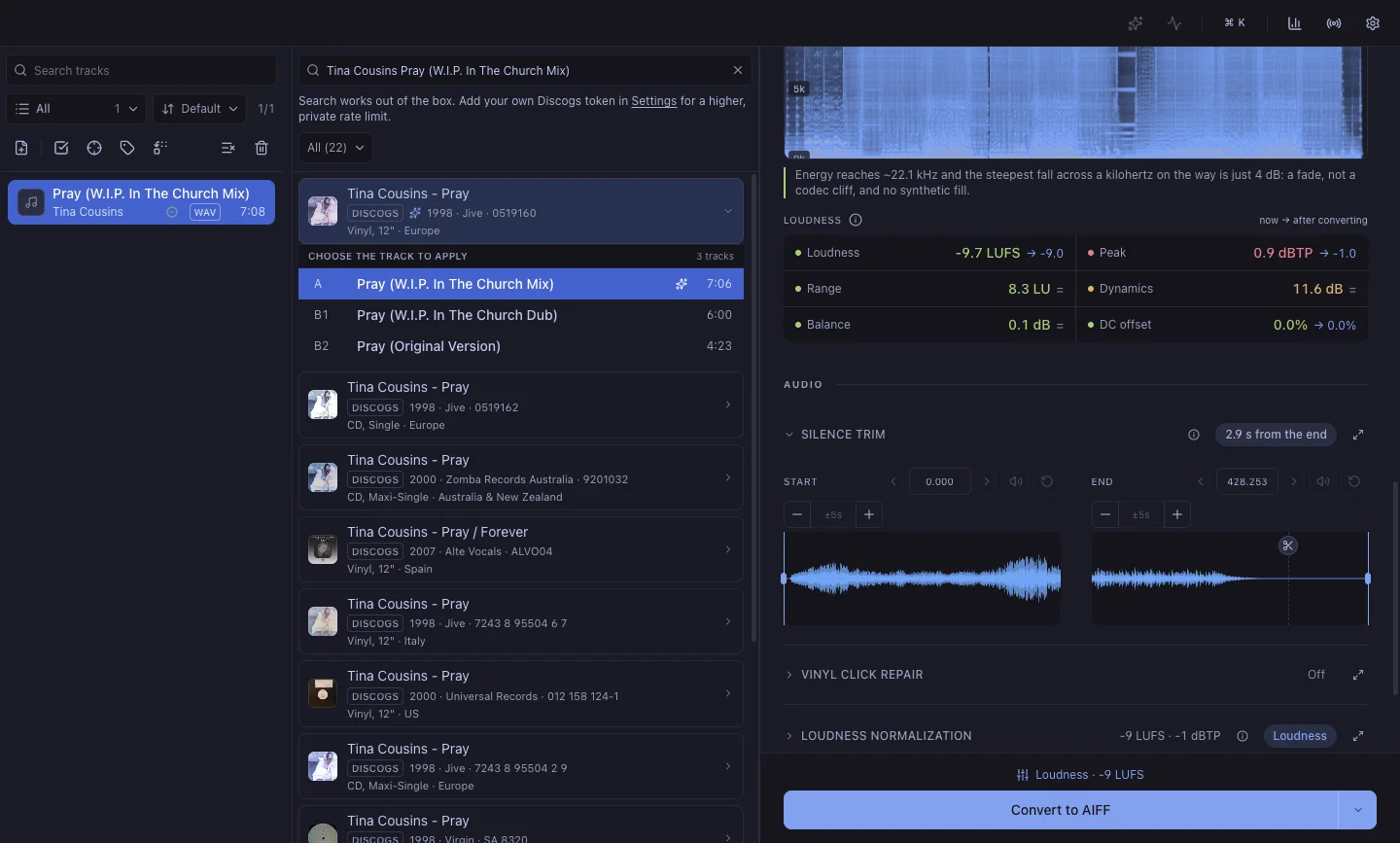Click the crosshair target icon in track toolbar

(x=94, y=148)
